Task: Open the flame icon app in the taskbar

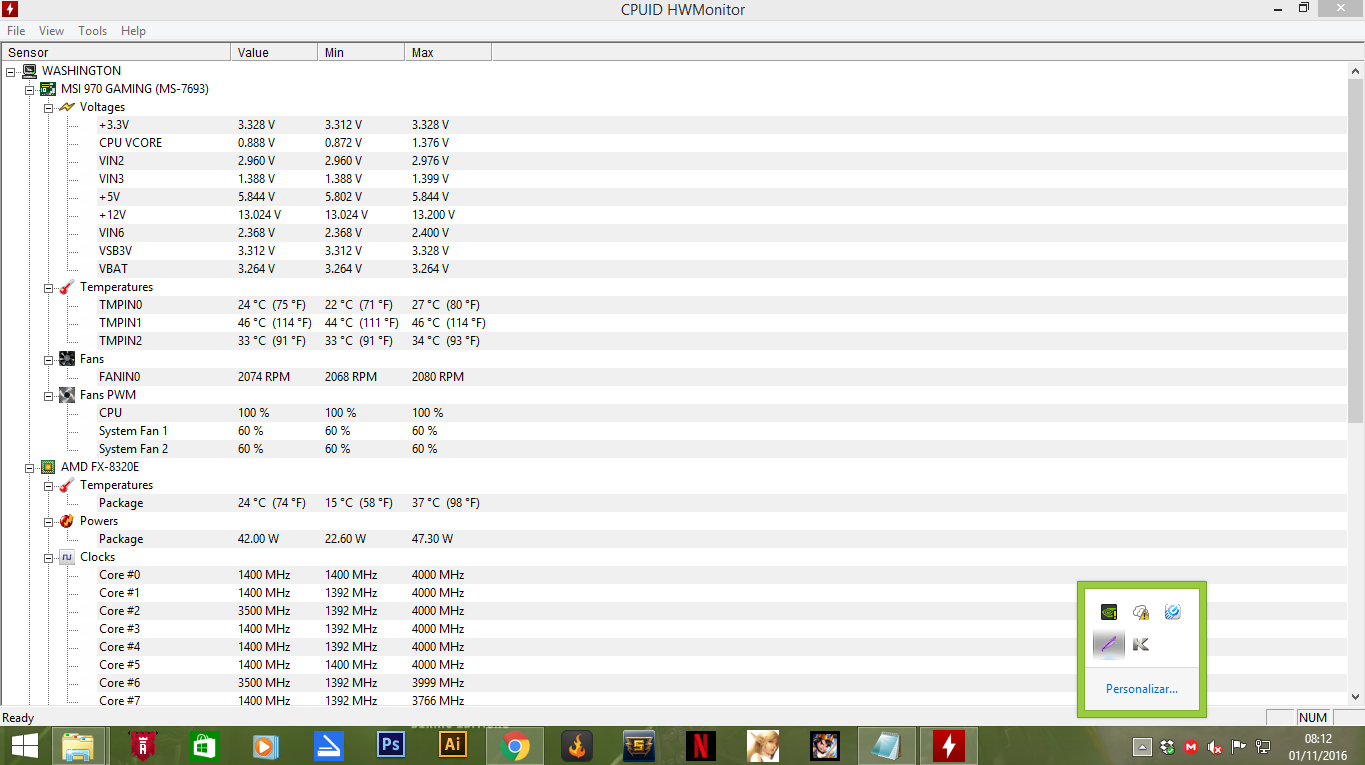Action: tap(577, 746)
